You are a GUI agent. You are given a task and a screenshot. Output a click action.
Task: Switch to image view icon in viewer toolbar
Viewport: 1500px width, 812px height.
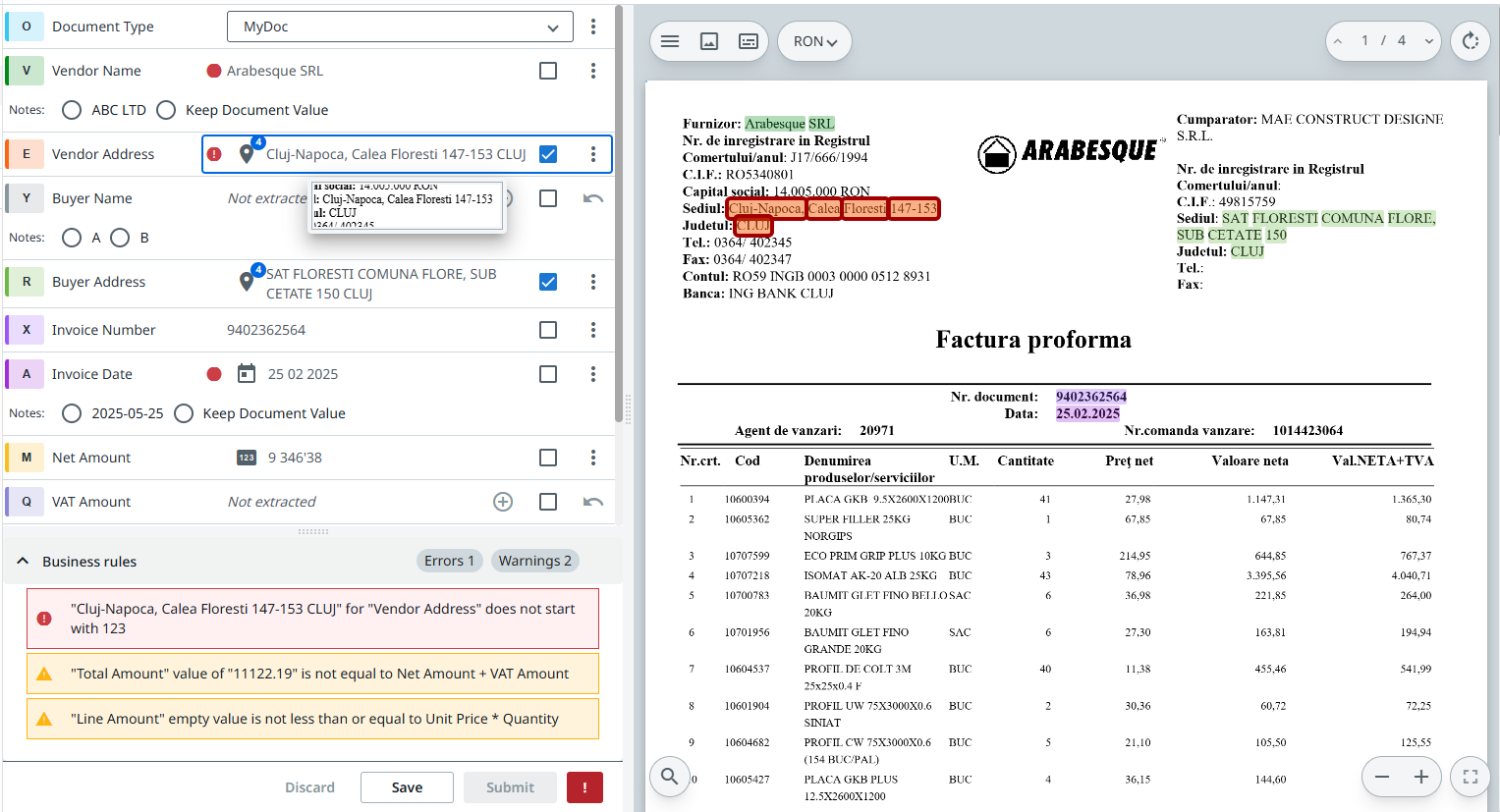709,41
